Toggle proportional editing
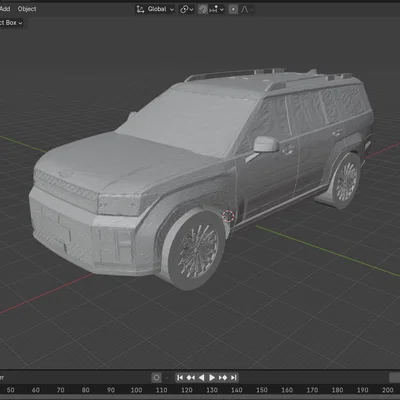 [x=233, y=9]
